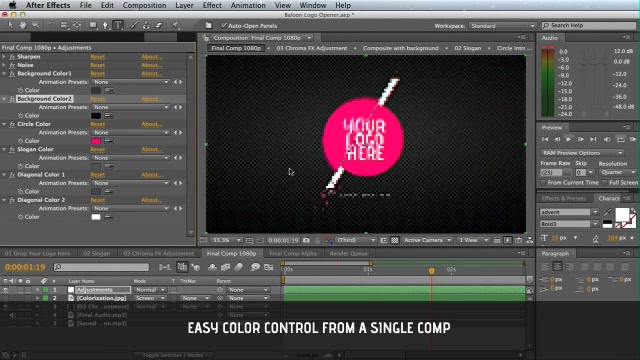The height and width of the screenshot is (360, 640).
Task: Switch to the Render Queue tab
Action: click(349, 253)
